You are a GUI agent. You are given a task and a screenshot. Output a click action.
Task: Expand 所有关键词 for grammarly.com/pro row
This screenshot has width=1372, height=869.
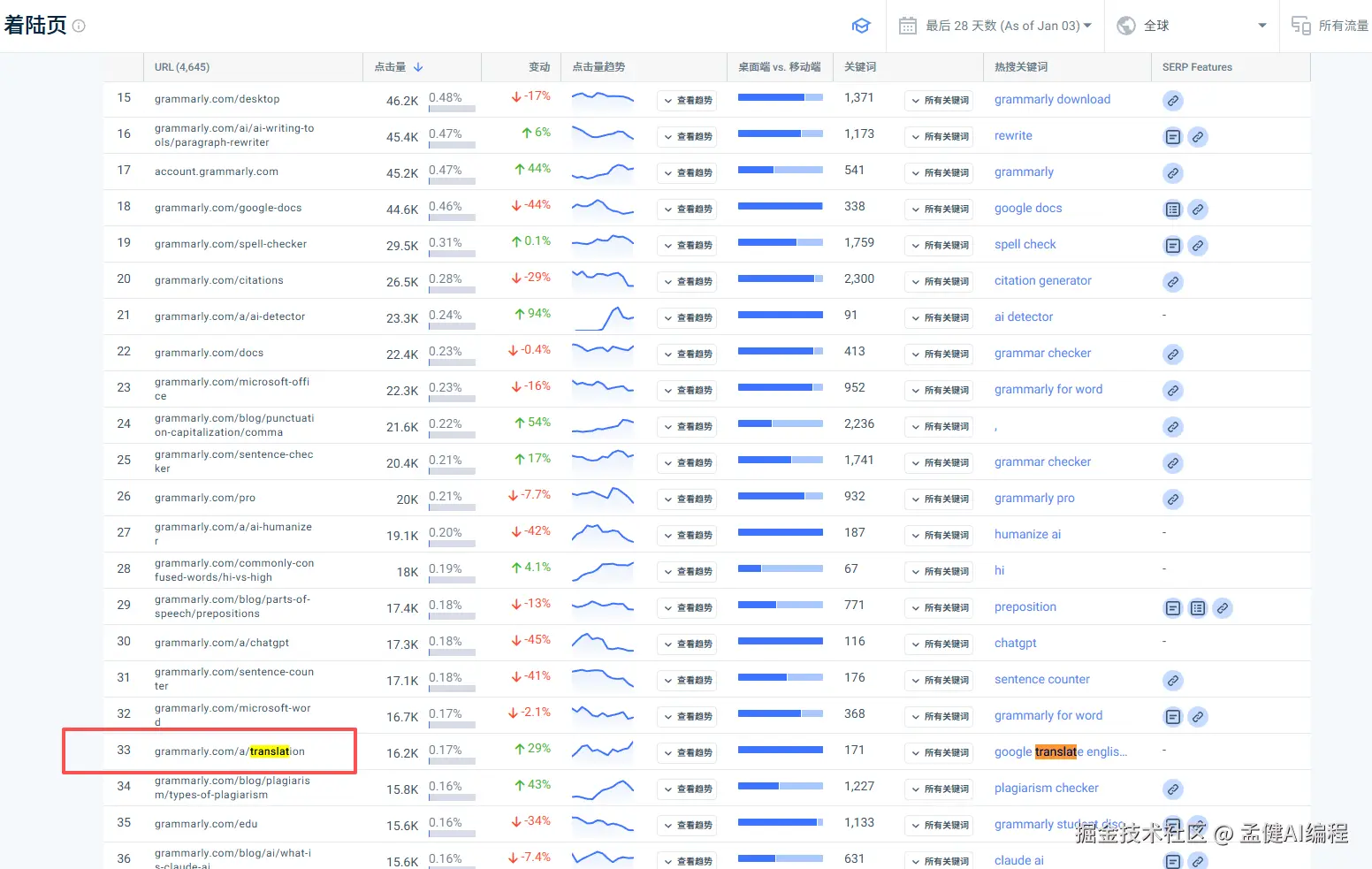coord(939,499)
